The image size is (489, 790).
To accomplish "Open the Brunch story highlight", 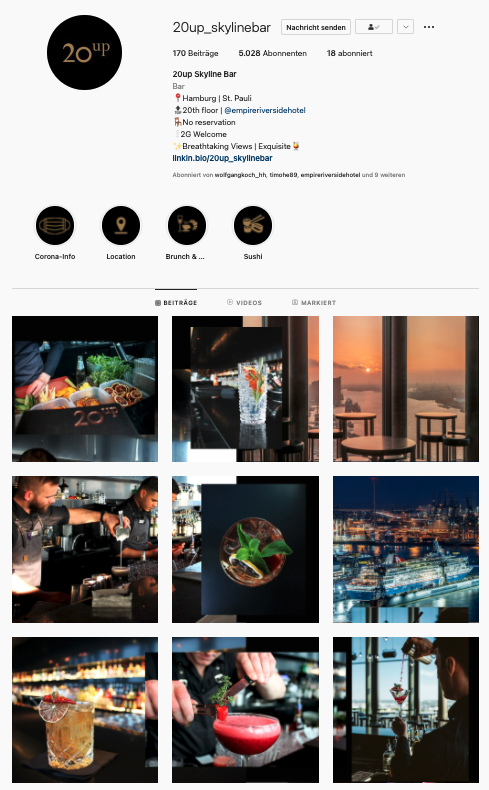I will tap(187, 226).
